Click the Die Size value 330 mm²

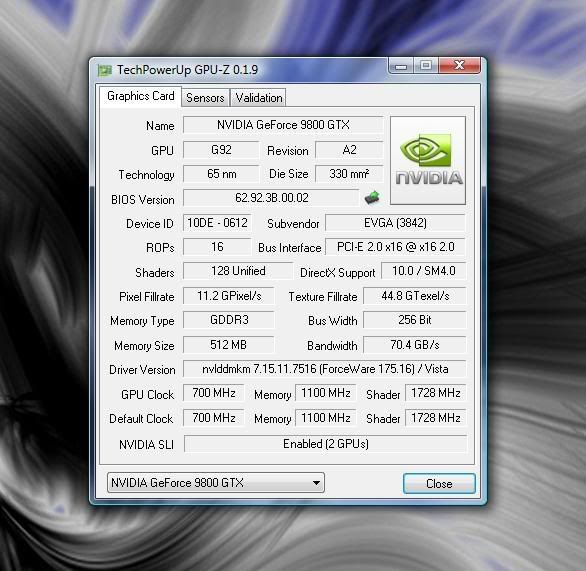point(349,174)
